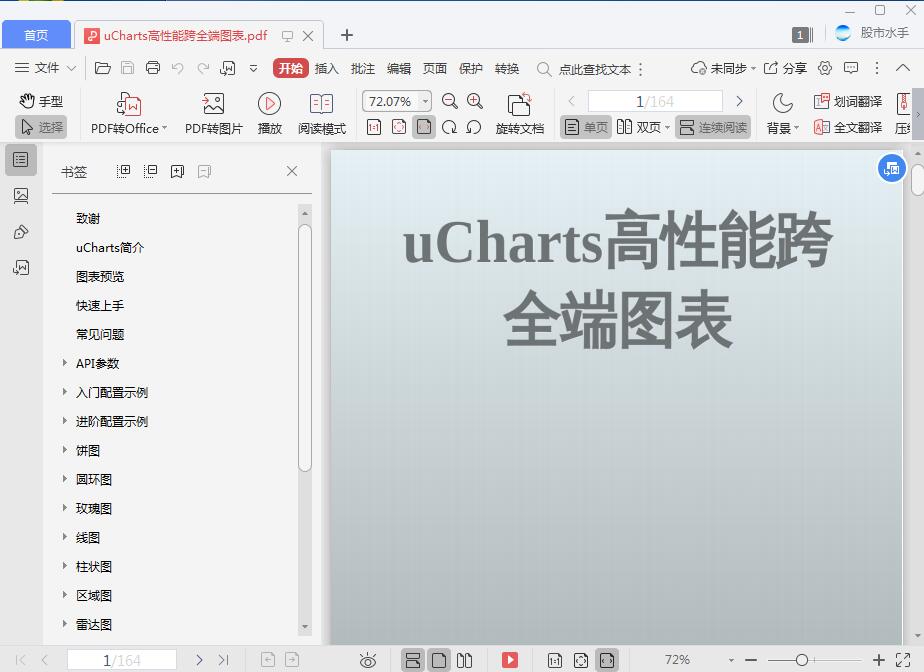Viewport: 924px width, 672px height.
Task: Start slideshow playback
Action: [269, 114]
